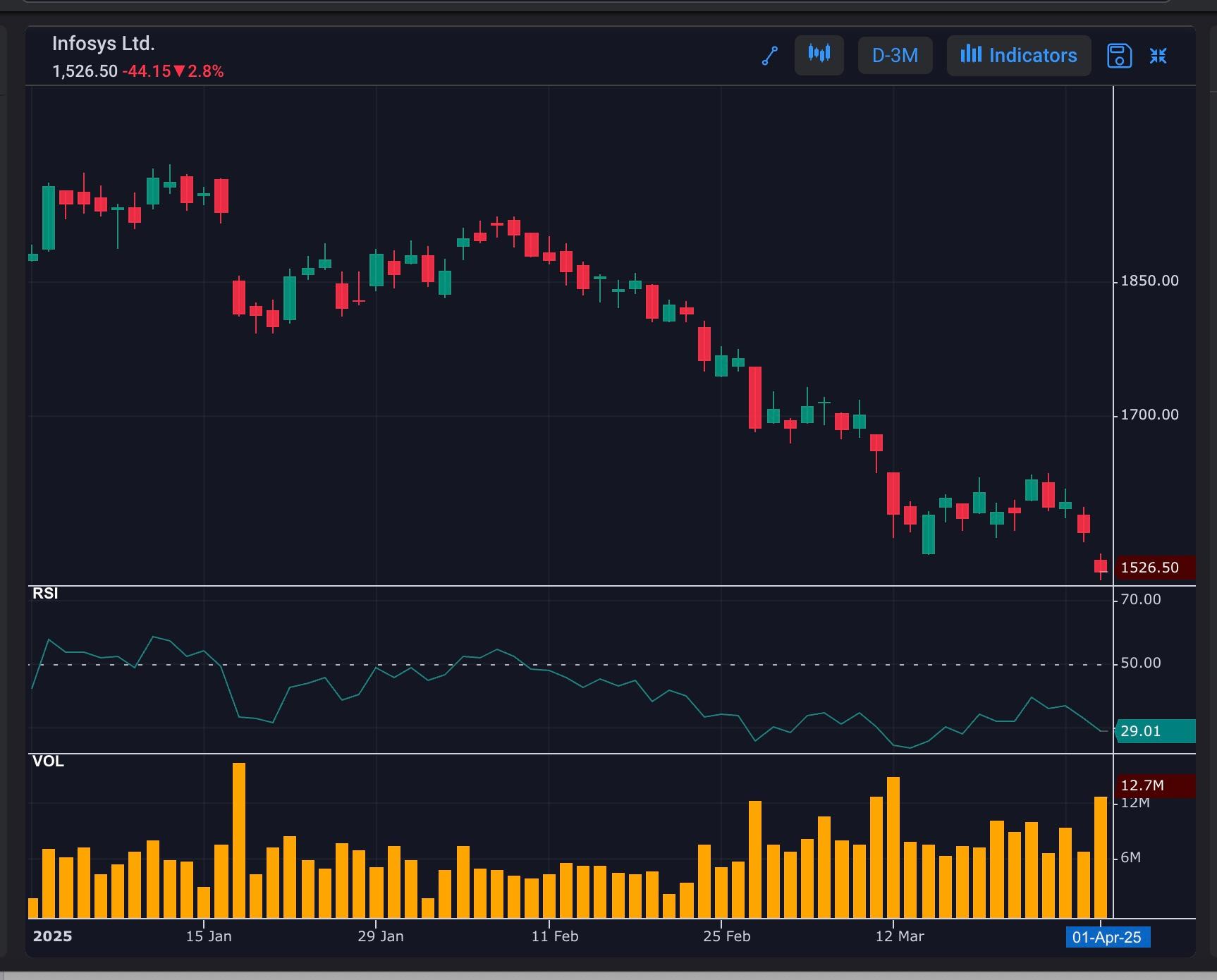1217x980 pixels.
Task: Click the highlighted 01-Apr-25 date marker
Action: pyautogui.click(x=1107, y=937)
